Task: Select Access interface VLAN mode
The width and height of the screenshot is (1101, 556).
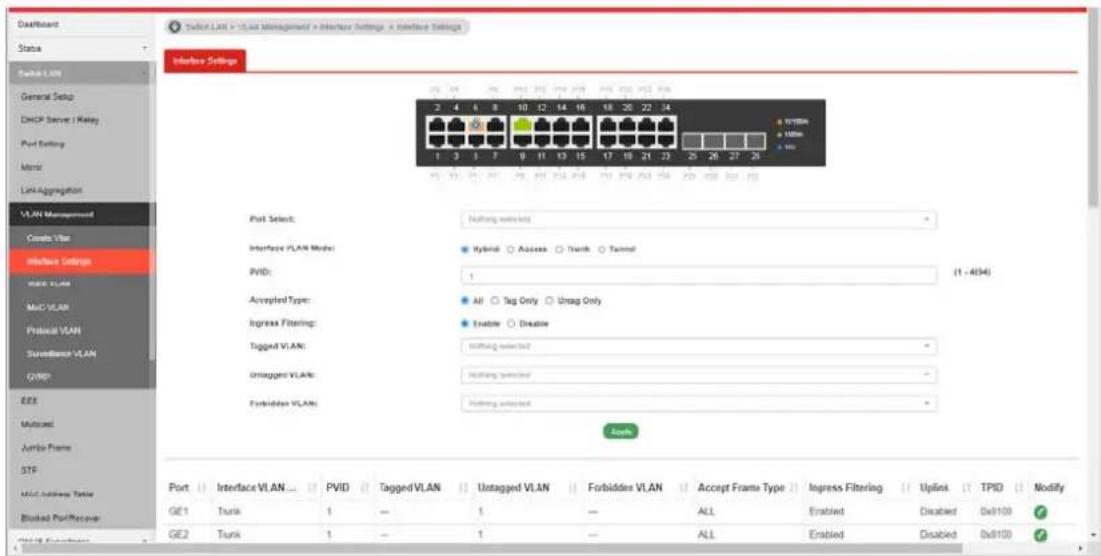Action: [x=511, y=249]
